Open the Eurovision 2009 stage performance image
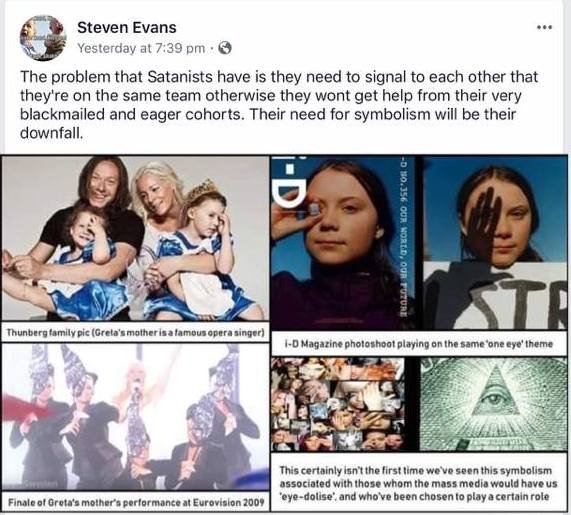The width and height of the screenshot is (571, 515). tap(135, 417)
